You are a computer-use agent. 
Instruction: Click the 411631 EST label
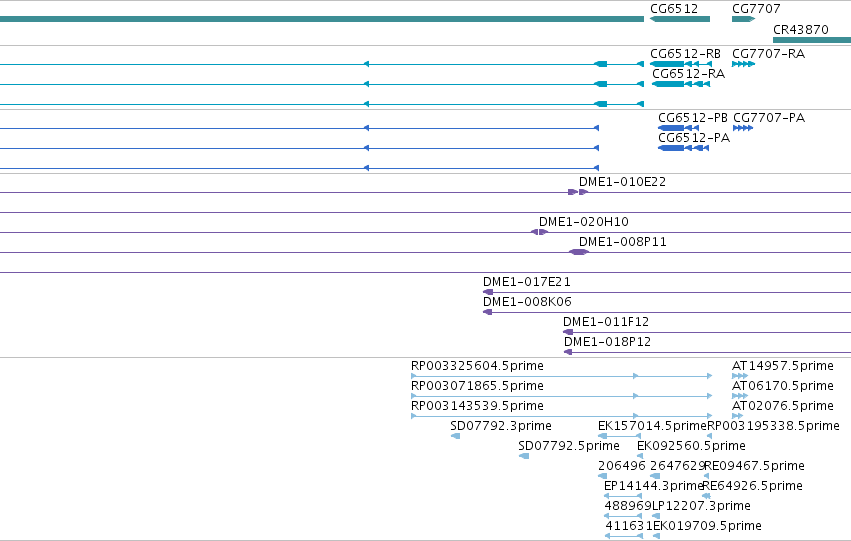[628, 526]
